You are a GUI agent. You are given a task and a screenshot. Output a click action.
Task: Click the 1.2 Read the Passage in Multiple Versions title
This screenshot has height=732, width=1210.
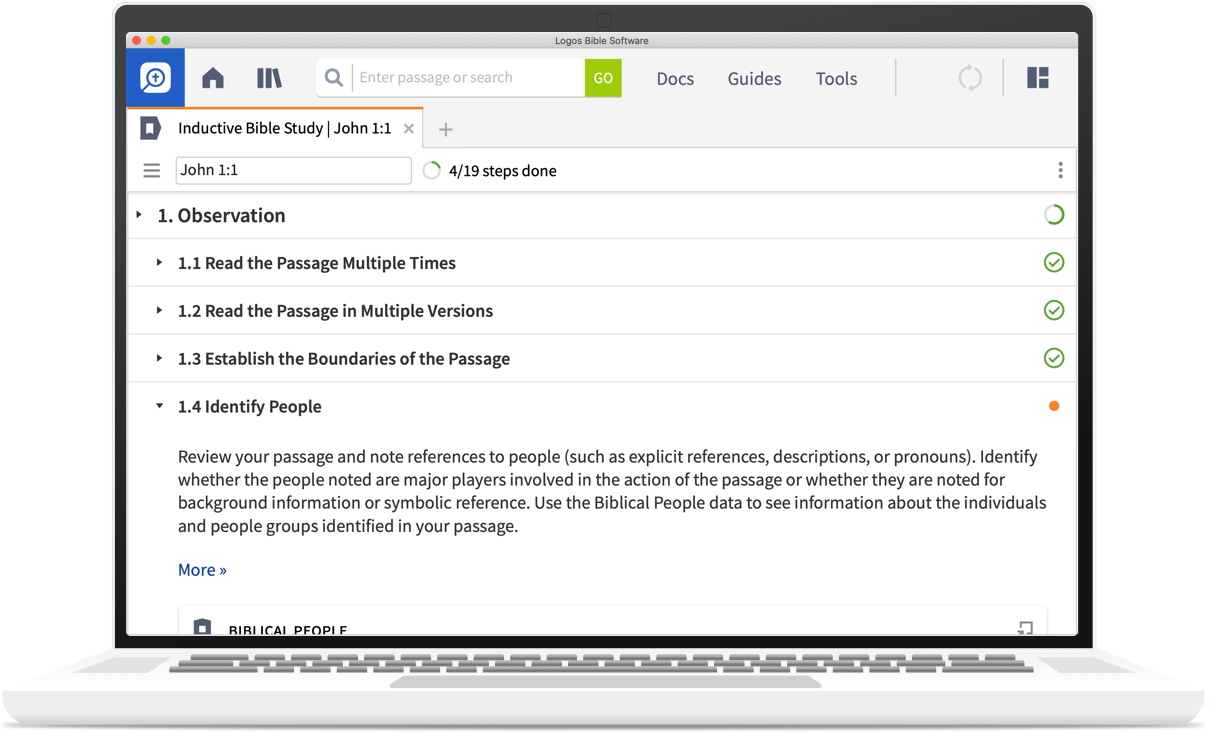(335, 311)
